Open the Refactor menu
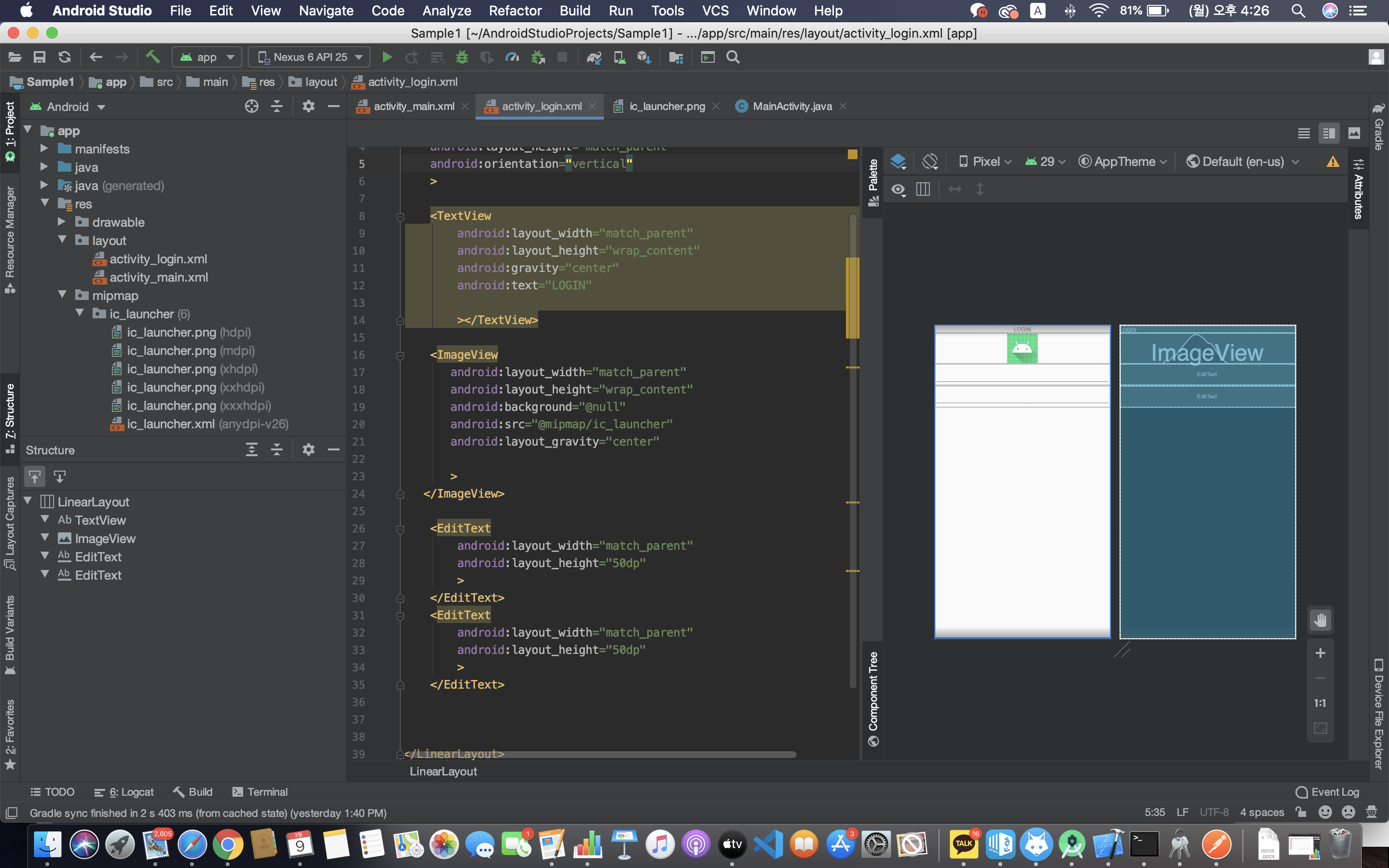Screen dimensions: 1389x868 coord(514,10)
